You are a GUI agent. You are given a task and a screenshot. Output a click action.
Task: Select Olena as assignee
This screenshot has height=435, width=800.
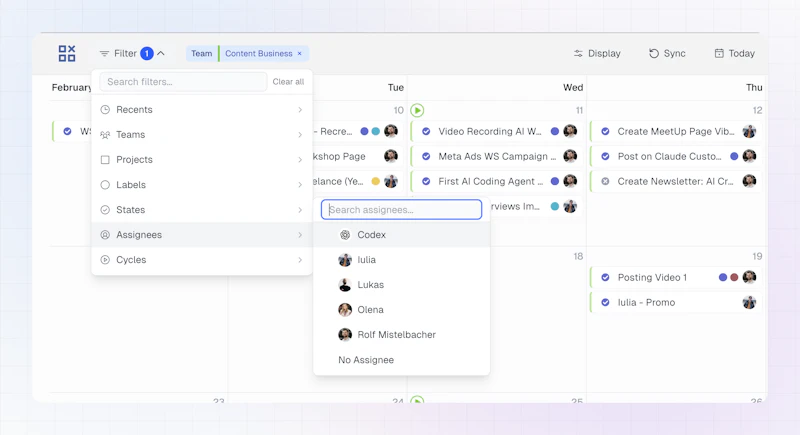[402, 310]
